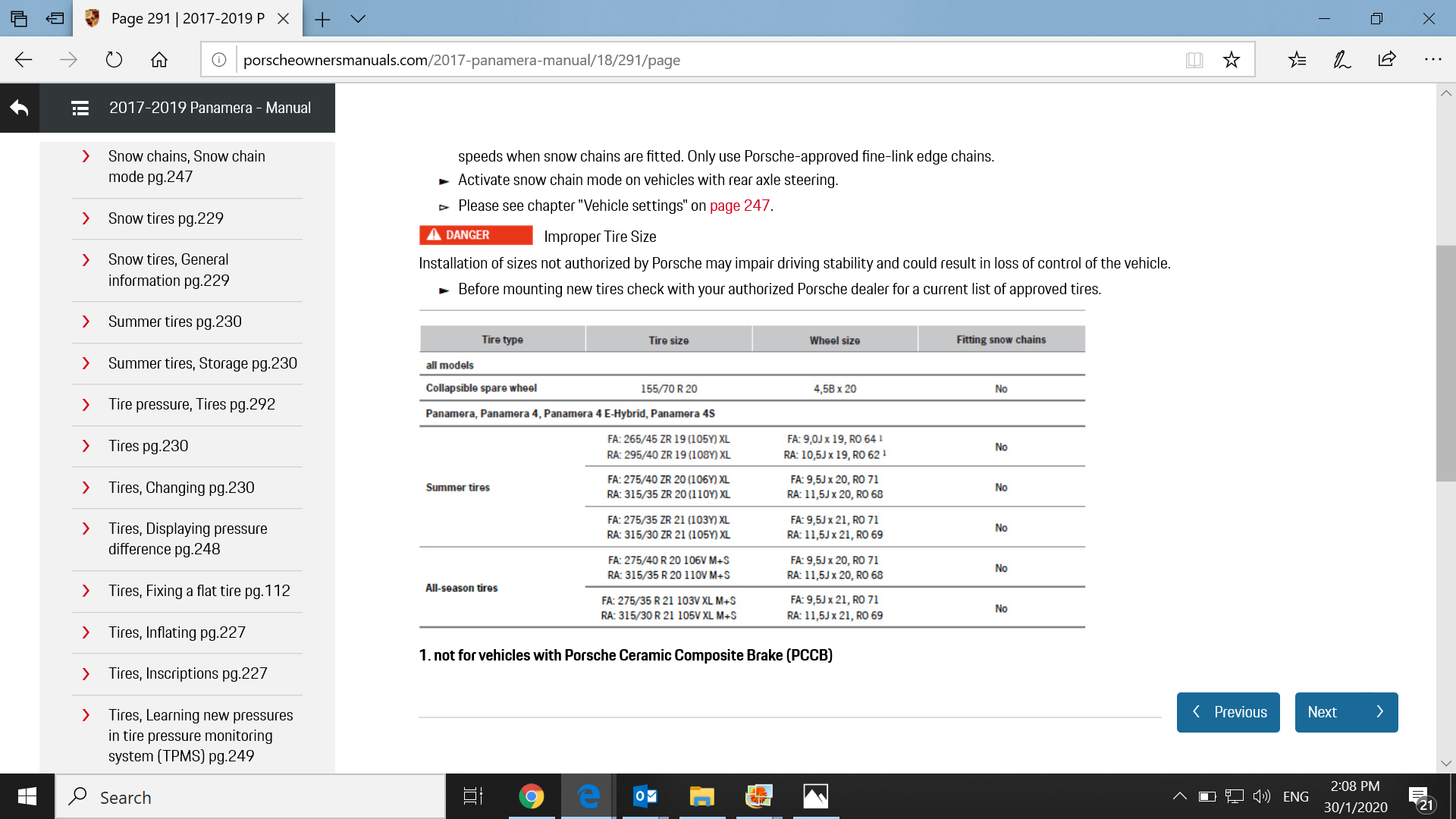This screenshot has height=819, width=1456.
Task: Expand Summer tires pg.230 entry
Action: [174, 322]
